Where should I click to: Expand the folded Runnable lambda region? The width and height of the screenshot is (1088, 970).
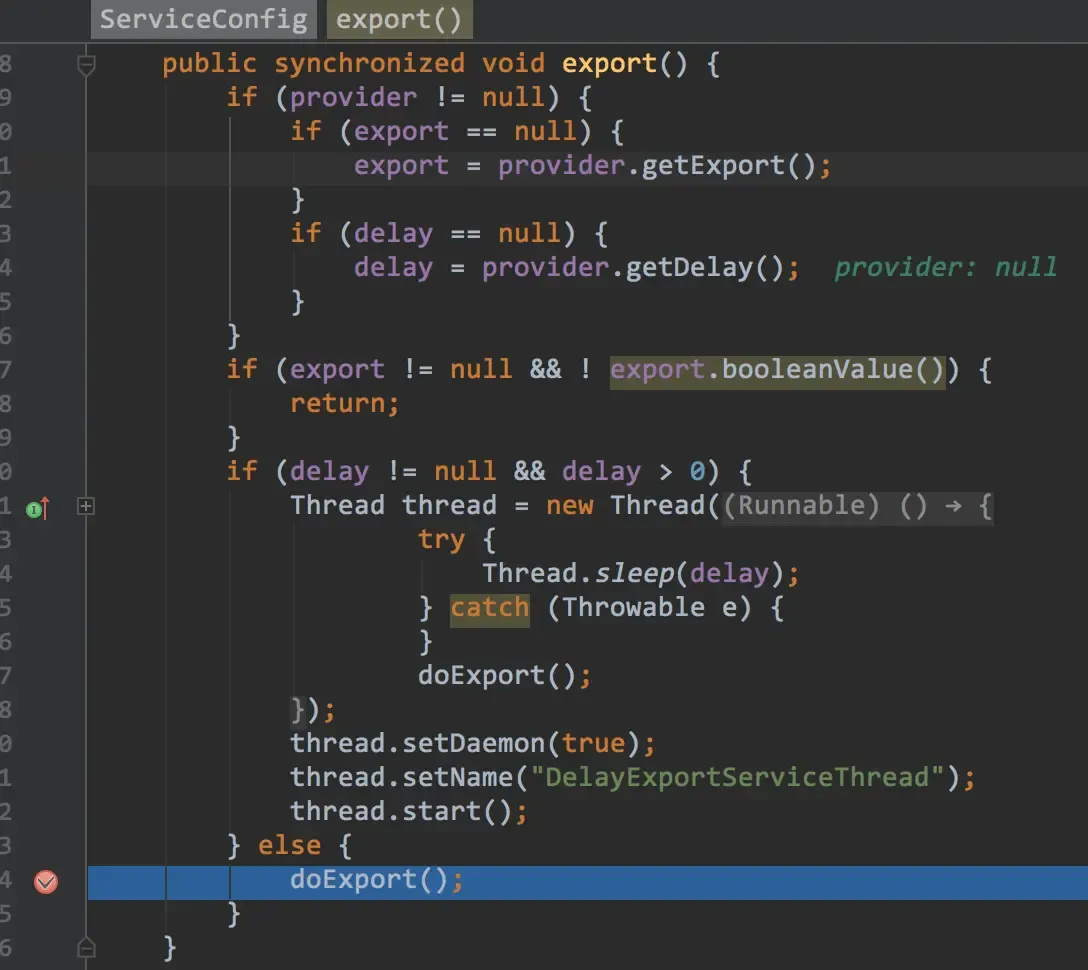[85, 507]
